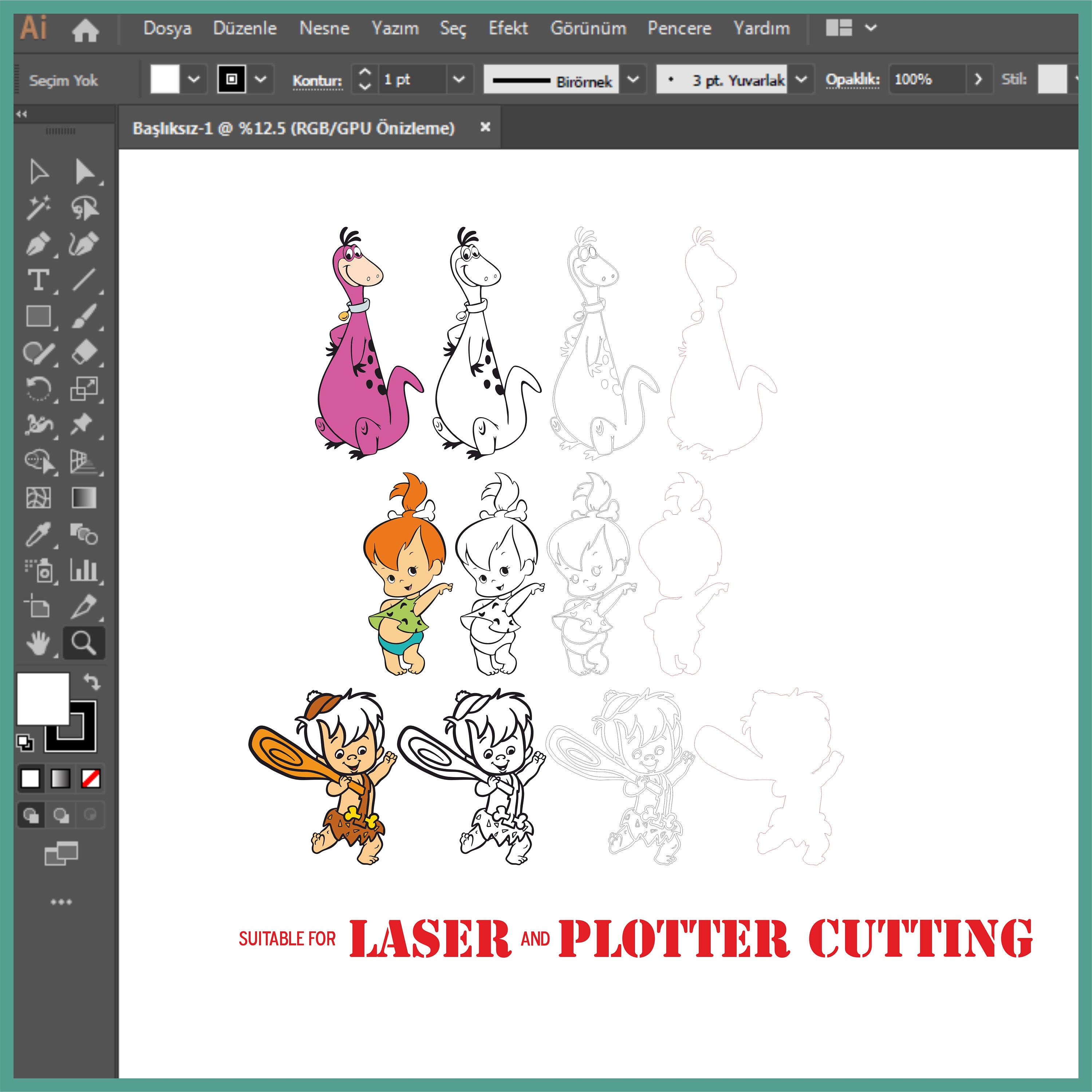Open the Pencere menu
This screenshot has width=1092, height=1092.
click(681, 28)
